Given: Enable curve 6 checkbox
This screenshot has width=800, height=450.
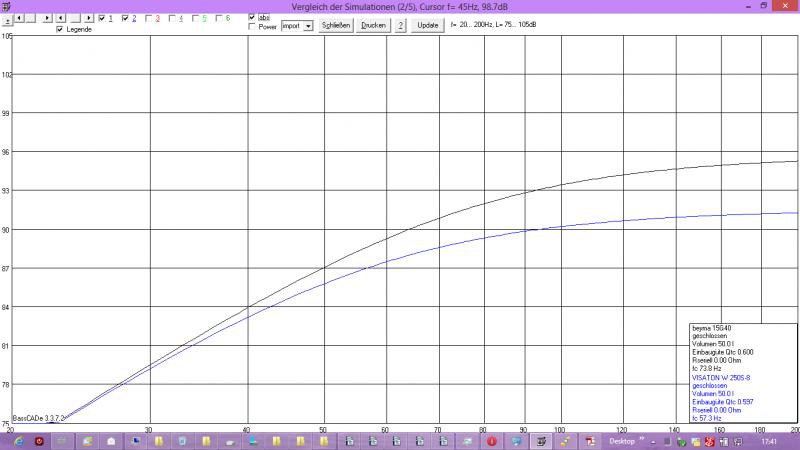Looking at the screenshot, I should (219, 18).
